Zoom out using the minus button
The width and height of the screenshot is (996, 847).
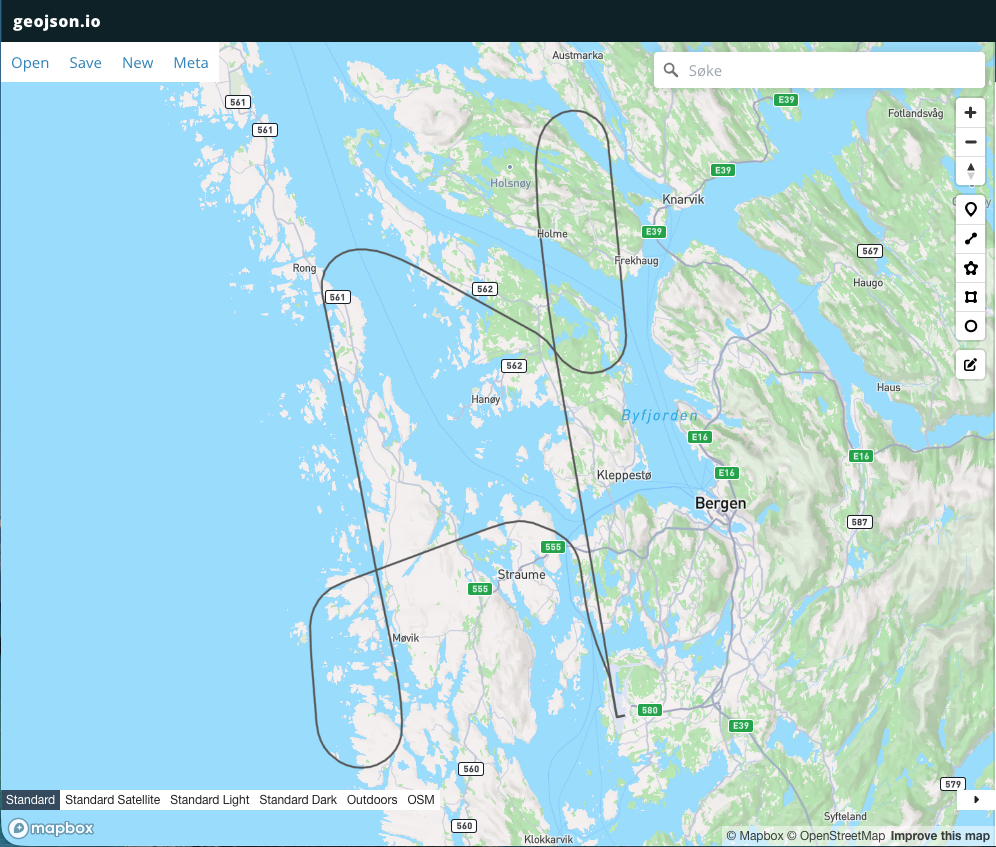click(x=970, y=142)
